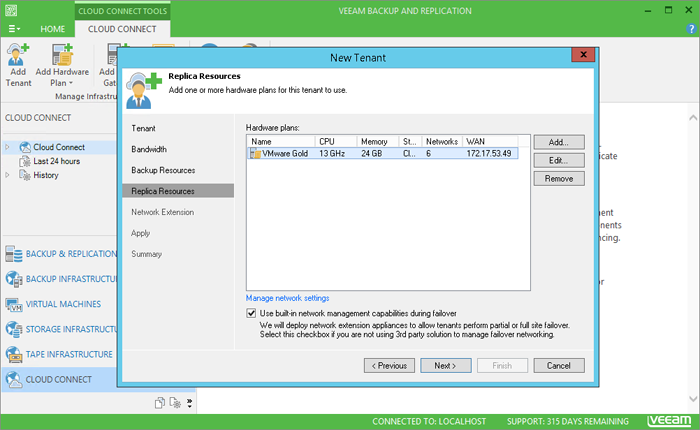Select the VMware Gold hardware plan row
Image resolution: width=700 pixels, height=430 pixels.
(x=383, y=153)
